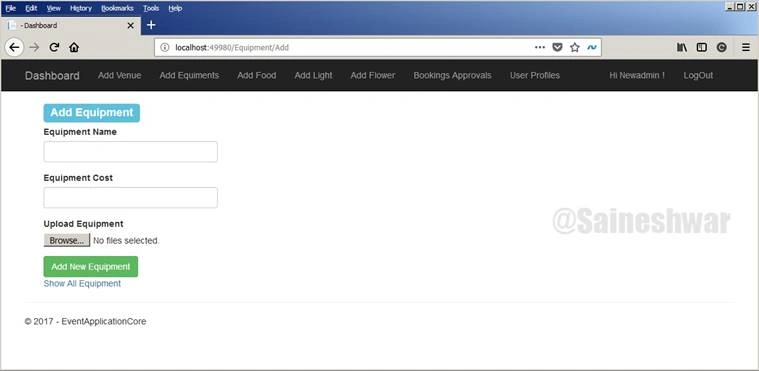Maximize the browser window
Viewport: 759px width, 371px height.
click(741, 6)
